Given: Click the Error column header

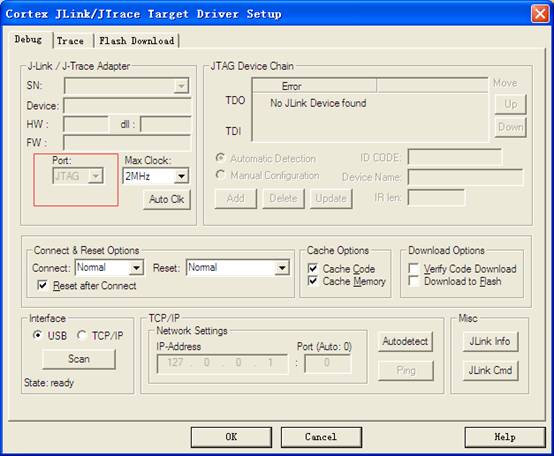Looking at the screenshot, I should click(314, 86).
